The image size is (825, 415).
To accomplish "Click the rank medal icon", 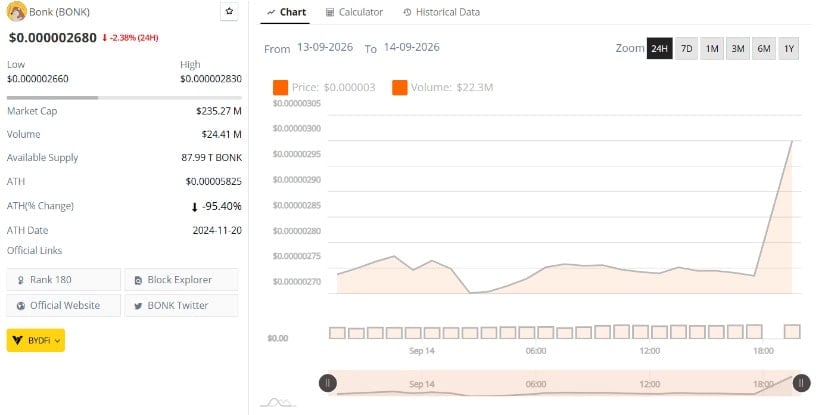I will point(21,280).
